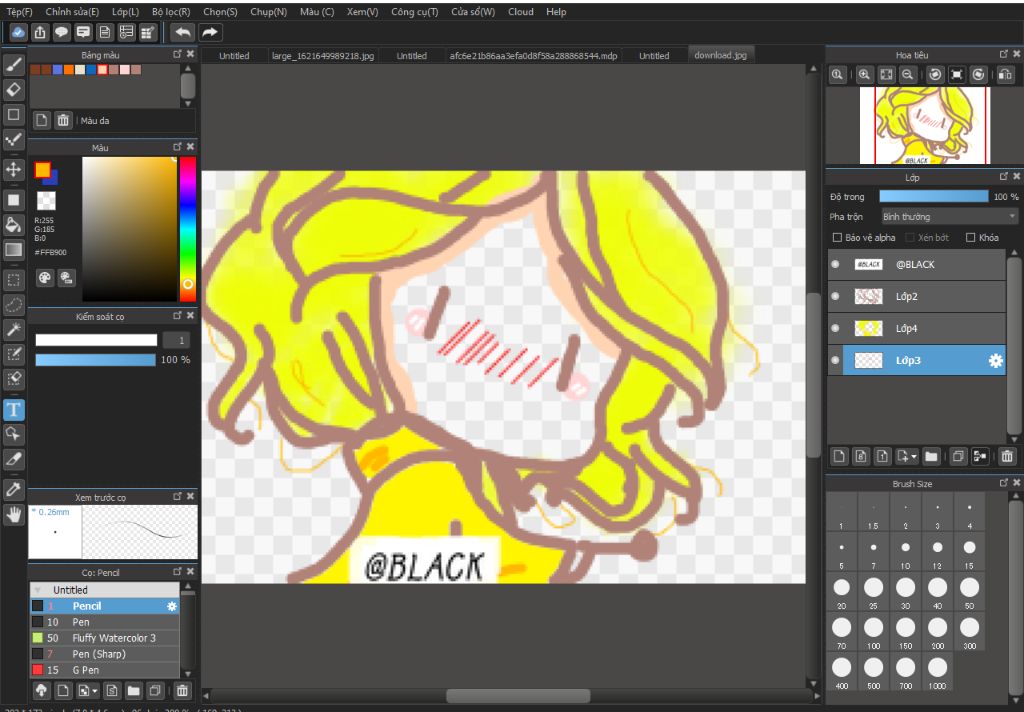Rotate view left in the navigator panel
The image size is (1024, 712).
click(x=935, y=74)
